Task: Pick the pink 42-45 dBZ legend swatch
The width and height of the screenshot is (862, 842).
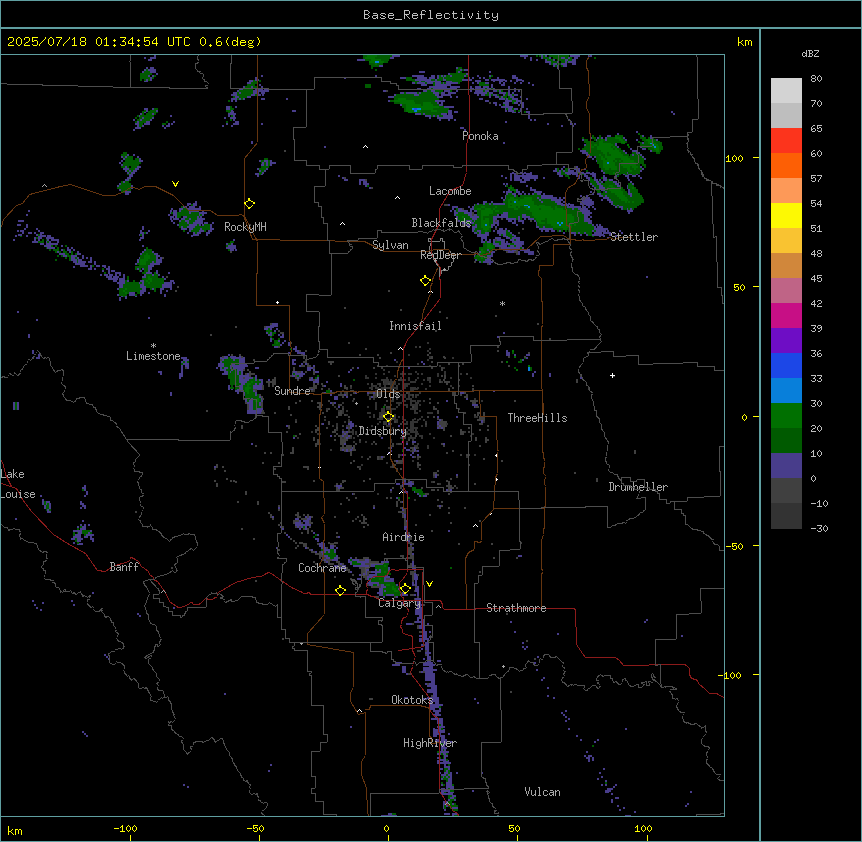Action: [x=786, y=291]
